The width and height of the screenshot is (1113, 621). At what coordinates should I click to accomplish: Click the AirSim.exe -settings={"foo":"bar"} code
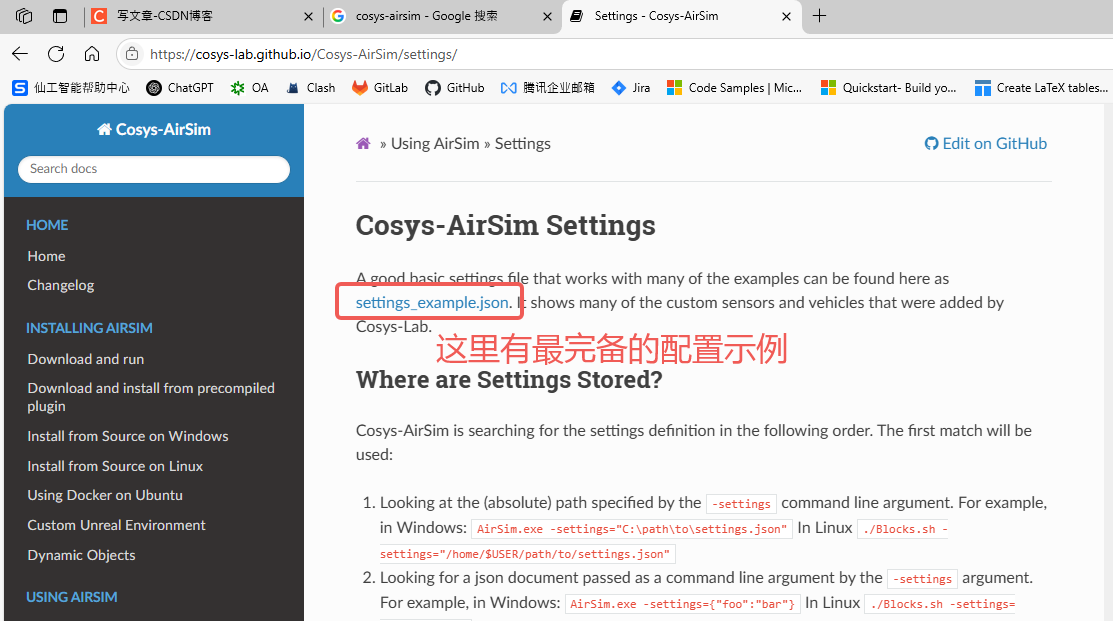683,604
